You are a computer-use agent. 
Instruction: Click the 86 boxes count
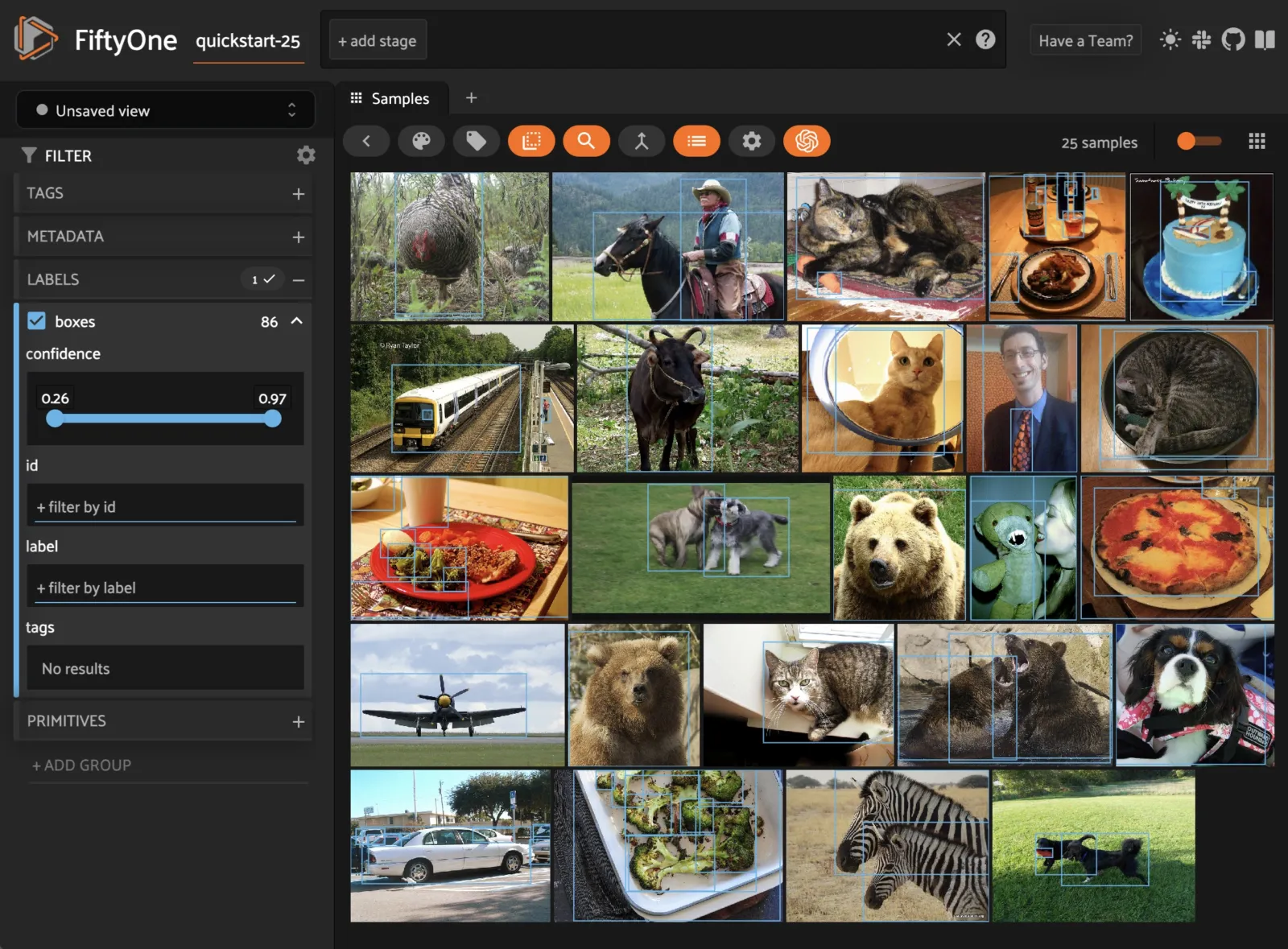[269, 322]
